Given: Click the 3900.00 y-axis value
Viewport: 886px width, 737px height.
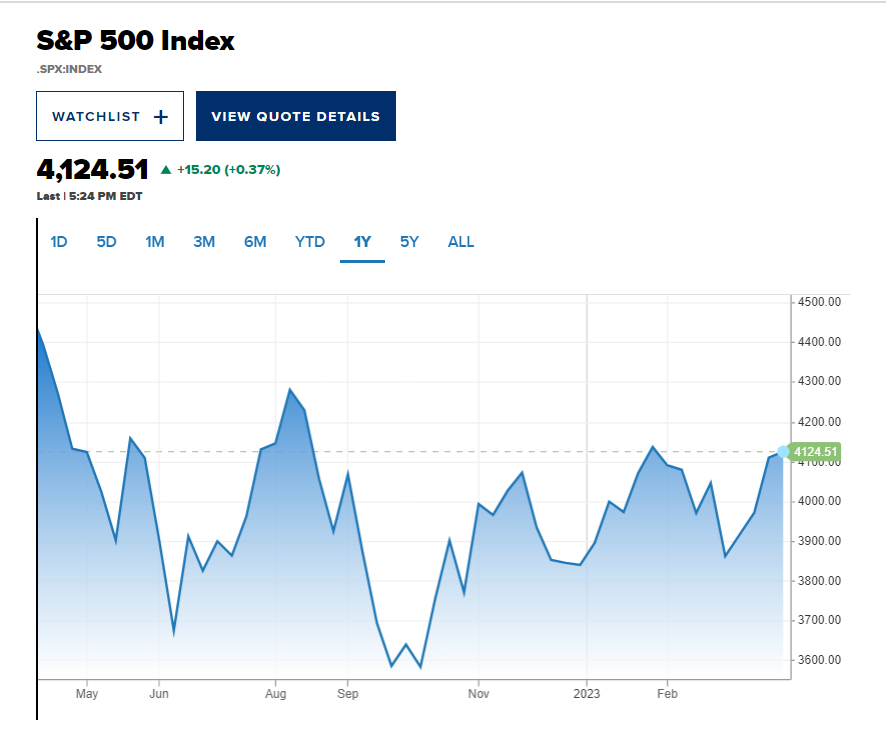Looking at the screenshot, I should coord(819,541).
